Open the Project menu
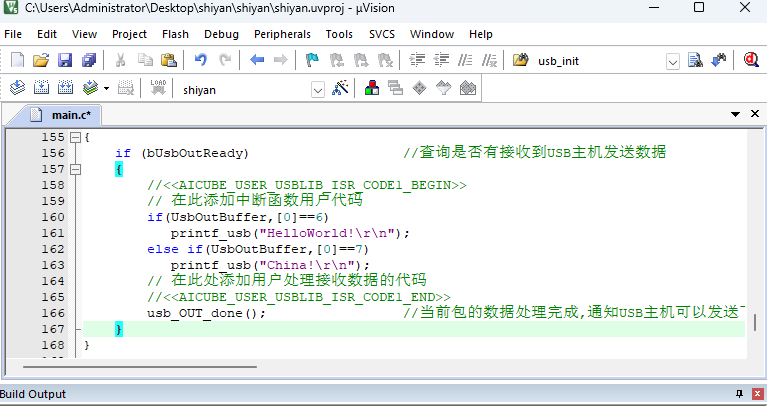The width and height of the screenshot is (767, 406). point(129,34)
